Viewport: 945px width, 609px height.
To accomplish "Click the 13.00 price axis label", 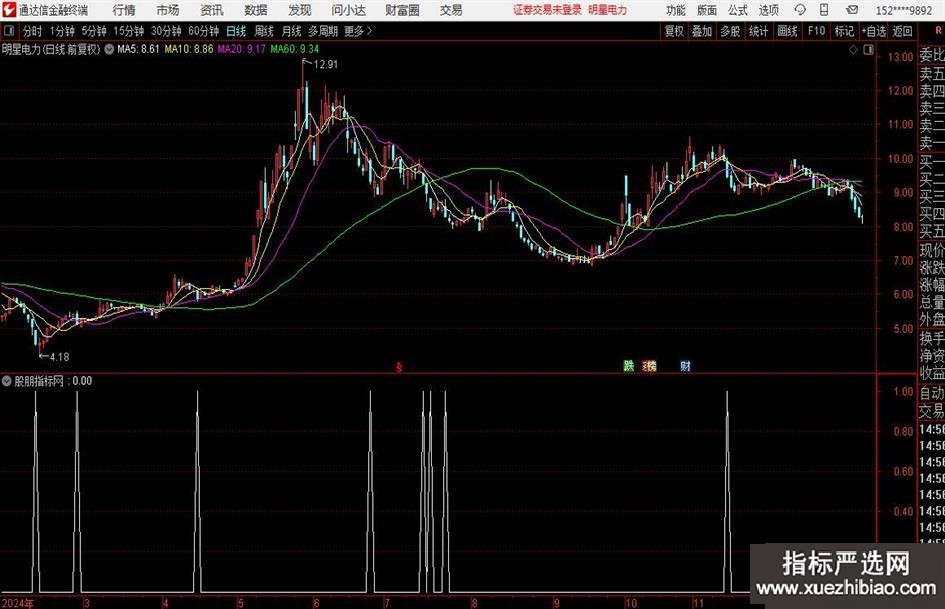I will pos(900,57).
